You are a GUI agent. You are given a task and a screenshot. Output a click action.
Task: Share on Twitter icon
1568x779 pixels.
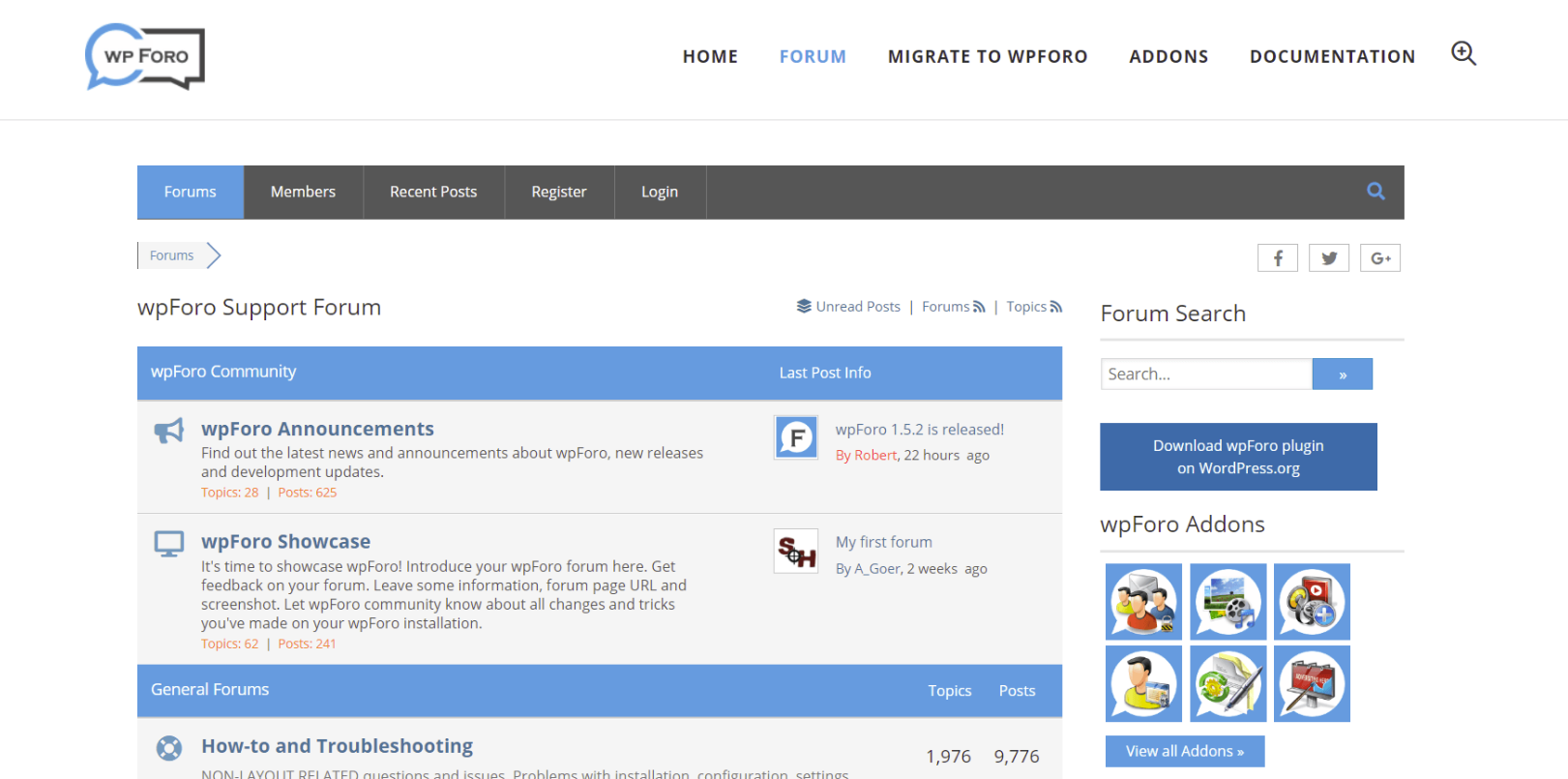coord(1329,258)
